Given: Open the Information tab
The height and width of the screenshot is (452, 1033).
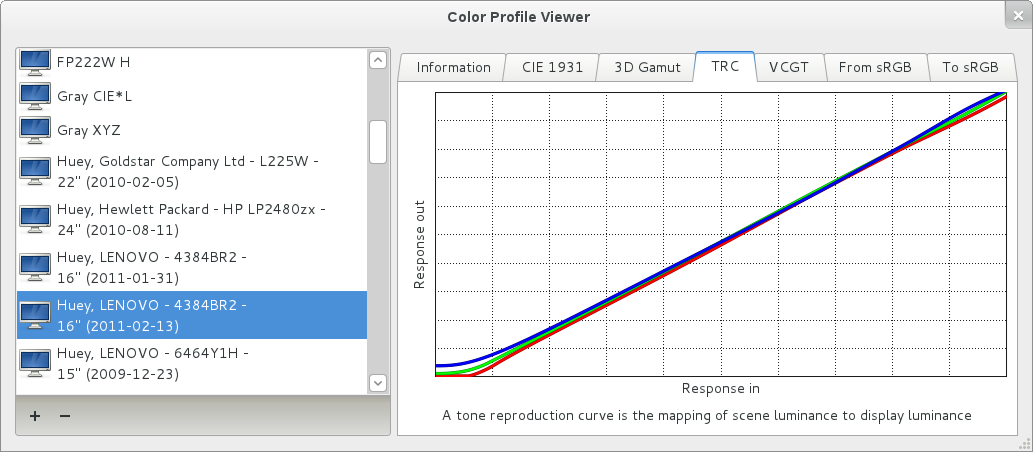Looking at the screenshot, I should 453,68.
